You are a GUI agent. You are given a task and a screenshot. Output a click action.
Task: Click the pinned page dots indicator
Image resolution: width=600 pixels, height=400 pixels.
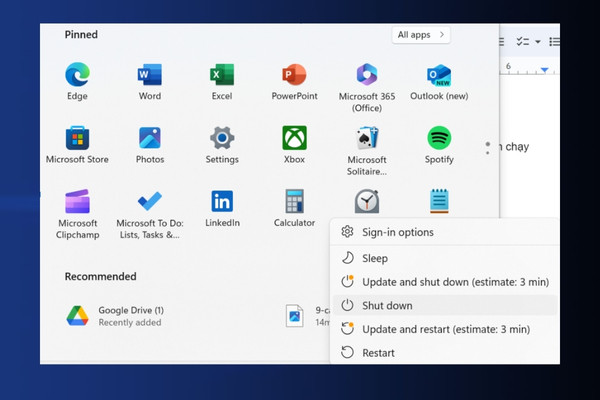(488, 148)
